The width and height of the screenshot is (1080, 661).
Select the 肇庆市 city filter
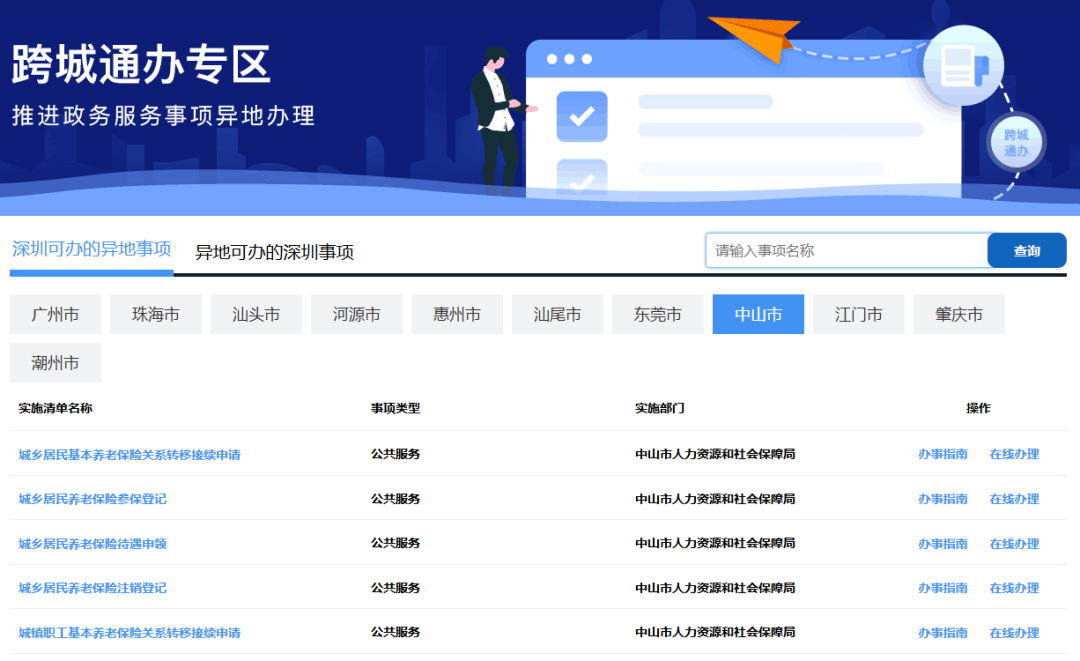(958, 314)
